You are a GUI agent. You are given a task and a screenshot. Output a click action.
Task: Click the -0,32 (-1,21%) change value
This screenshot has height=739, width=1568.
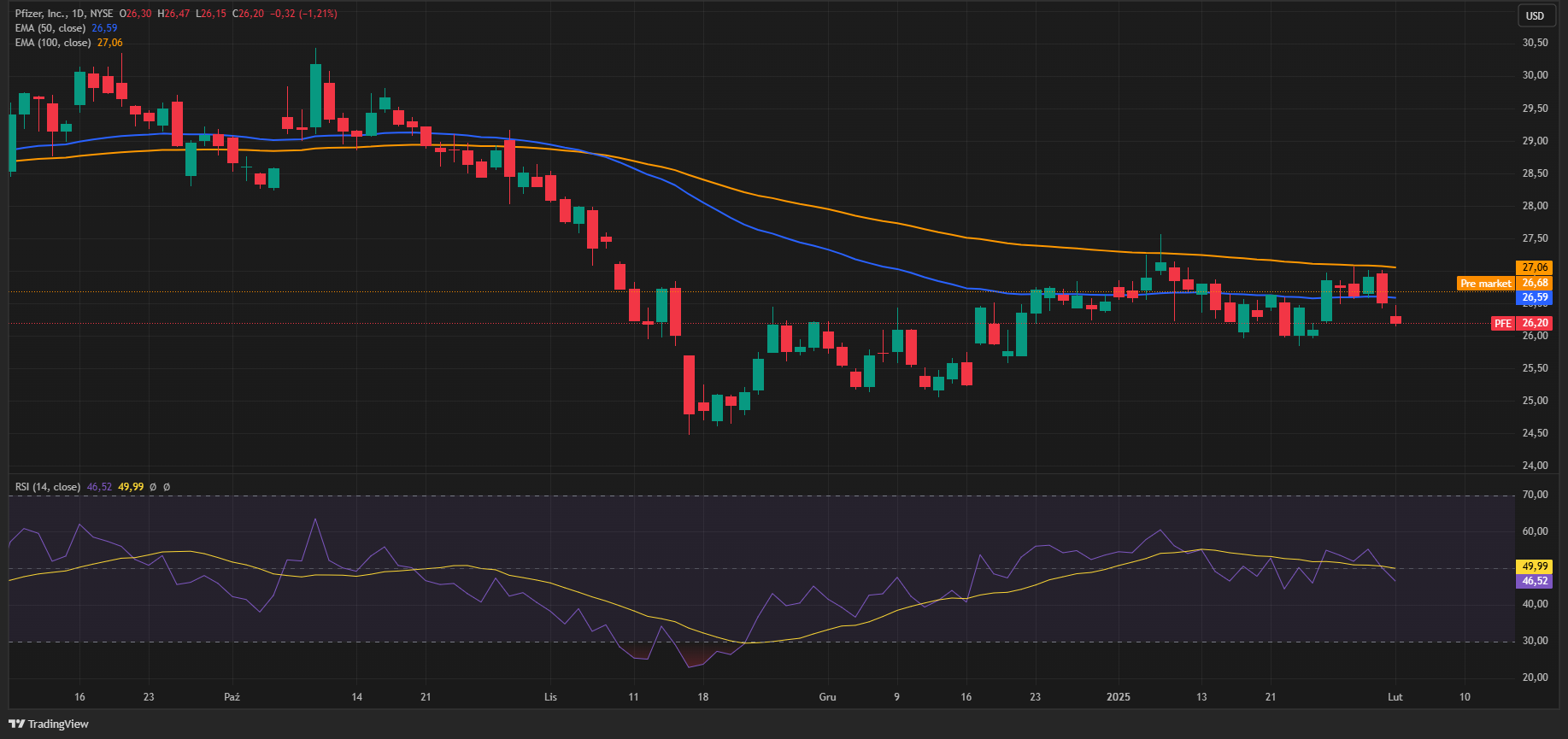point(303,14)
